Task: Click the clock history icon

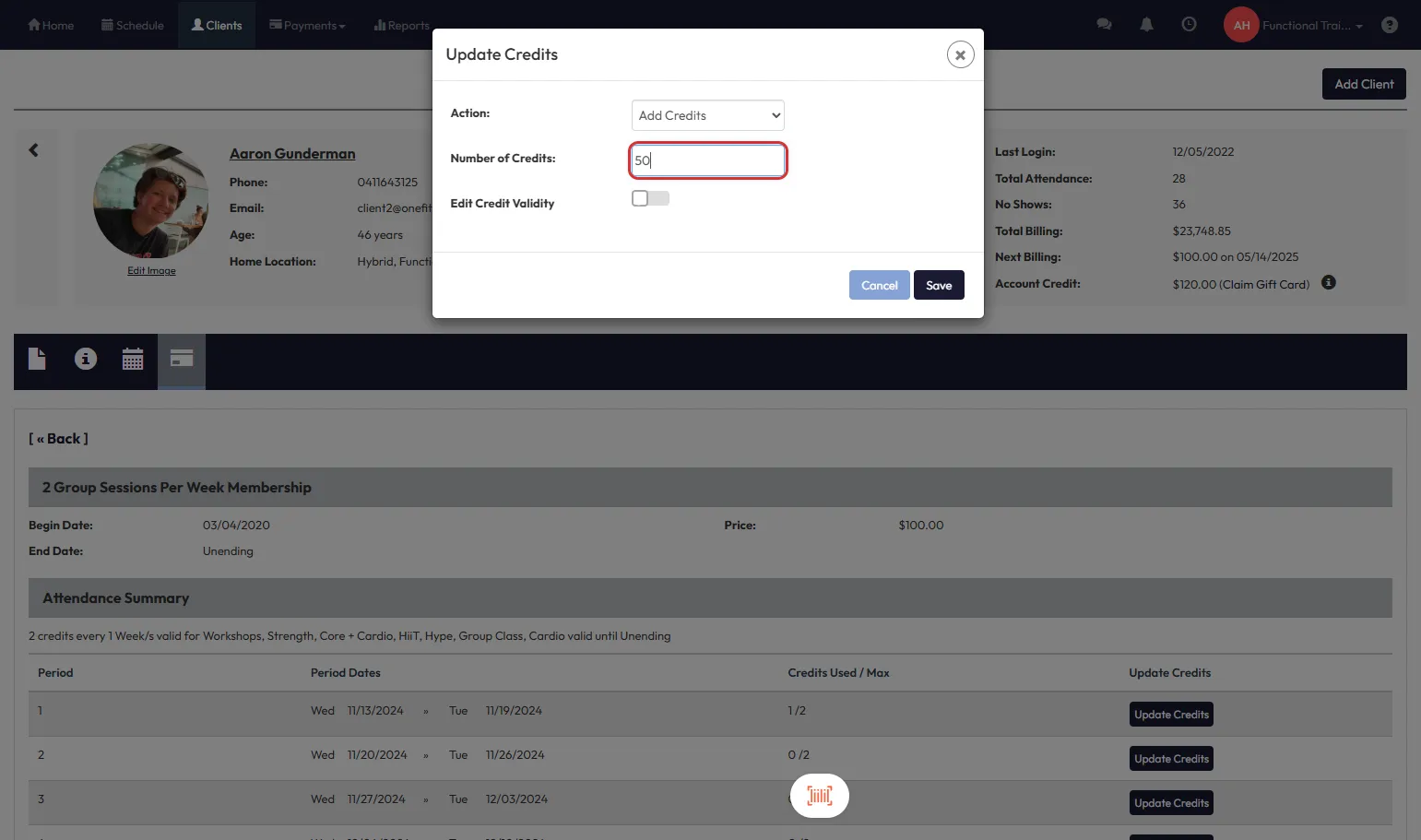Action: 1189,25
